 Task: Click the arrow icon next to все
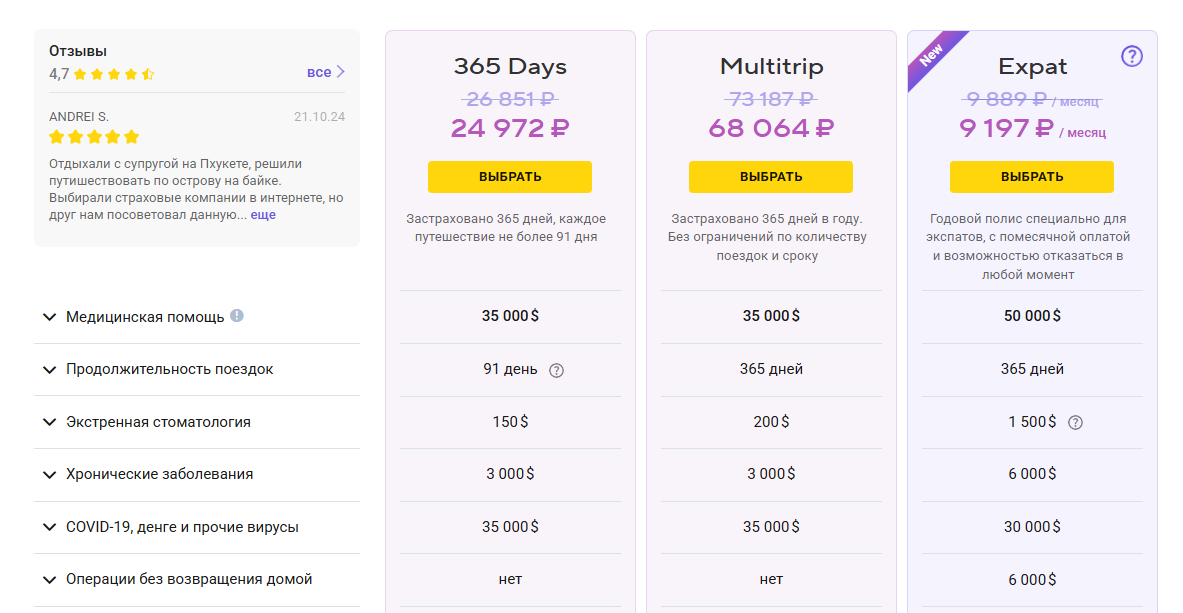[341, 72]
